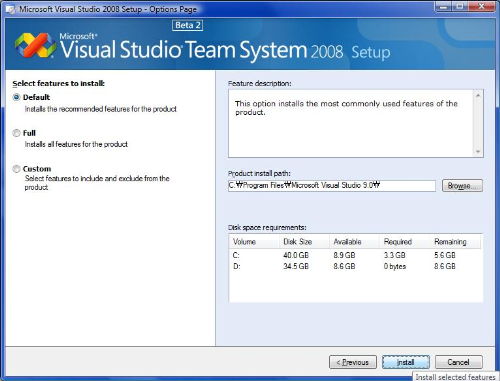The width and height of the screenshot is (500, 381).
Task: Select the D: volume row
Action: click(355, 266)
